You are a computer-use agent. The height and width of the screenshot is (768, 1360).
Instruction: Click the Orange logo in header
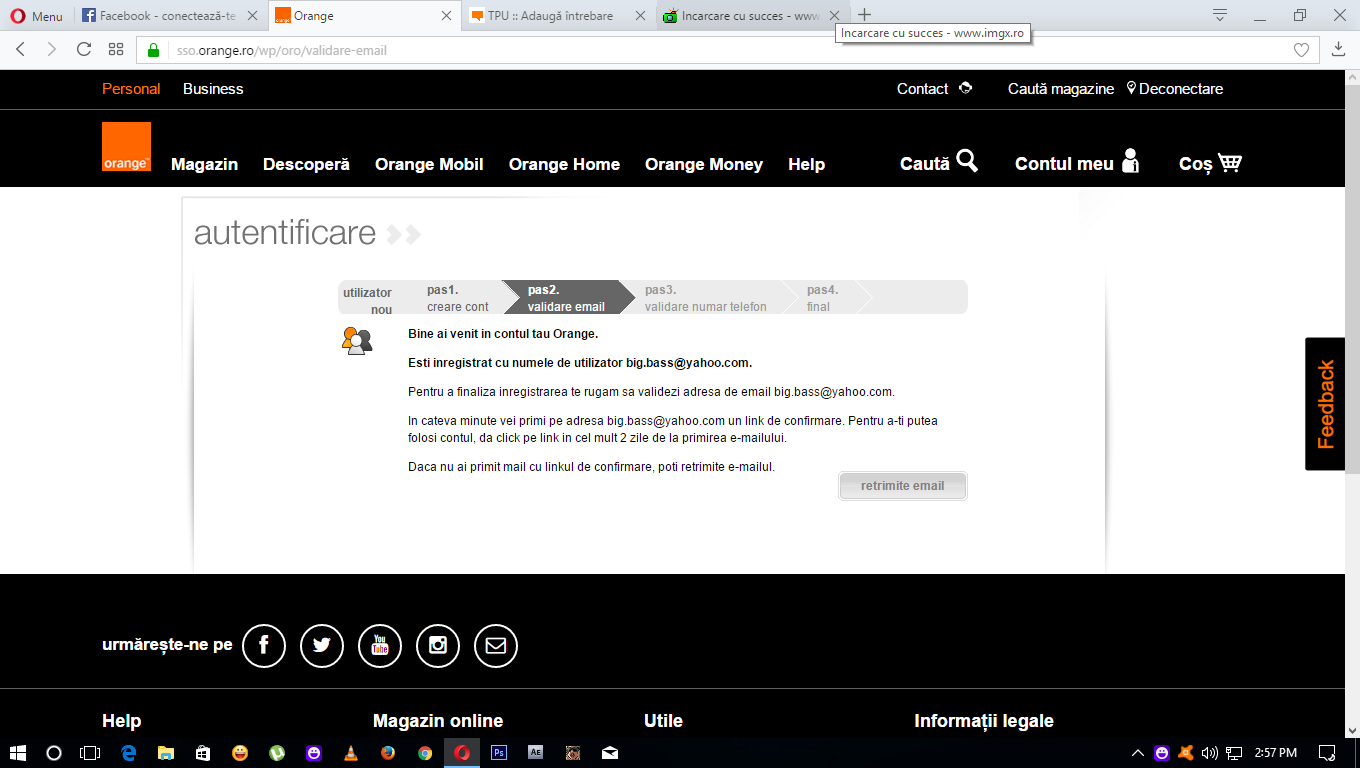(126, 147)
